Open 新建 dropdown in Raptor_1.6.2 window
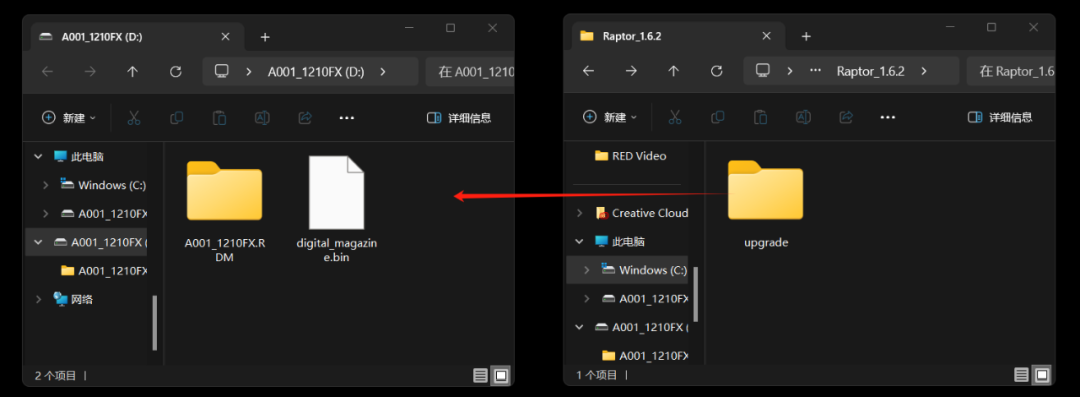 [x=610, y=118]
